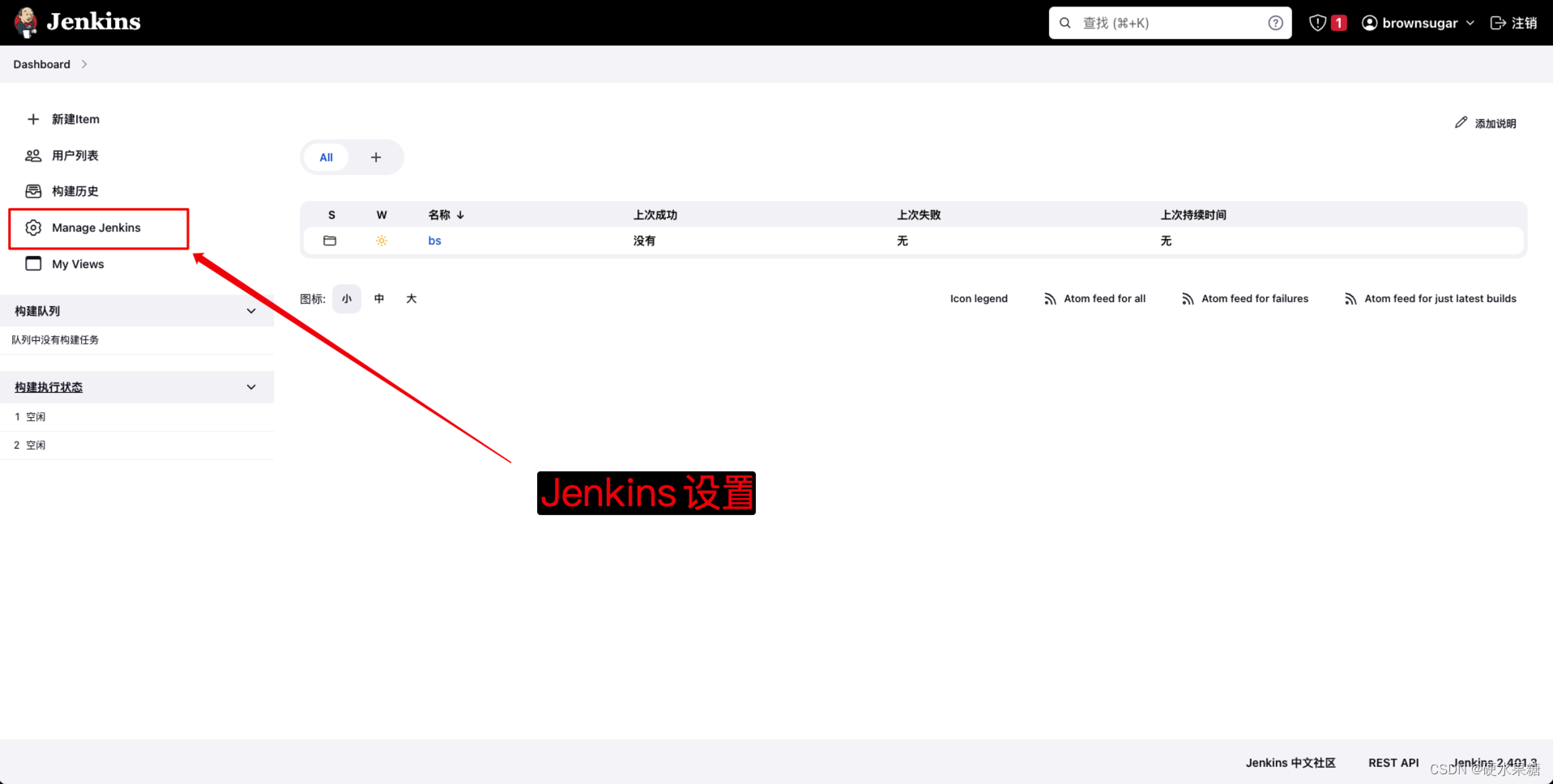Sort table by 名称 column header

(439, 215)
